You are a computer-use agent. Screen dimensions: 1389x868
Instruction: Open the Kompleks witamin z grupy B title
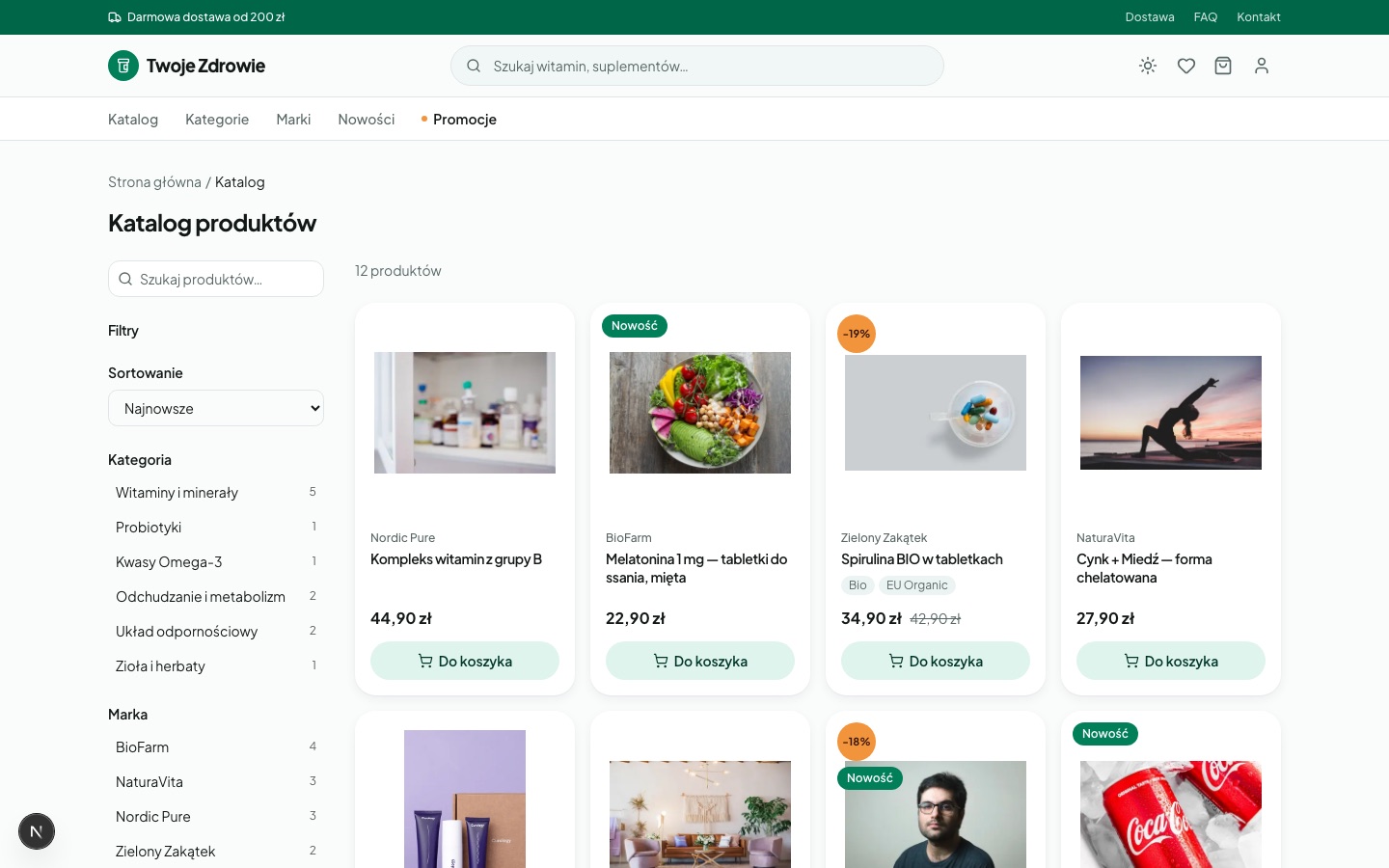pyautogui.click(x=456, y=559)
